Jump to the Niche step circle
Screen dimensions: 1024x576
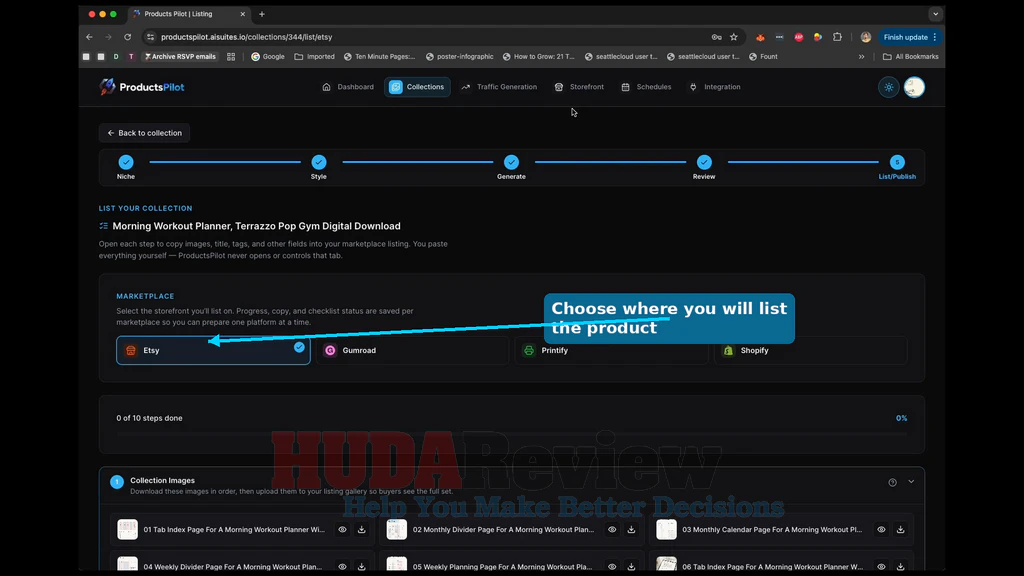(x=126, y=162)
